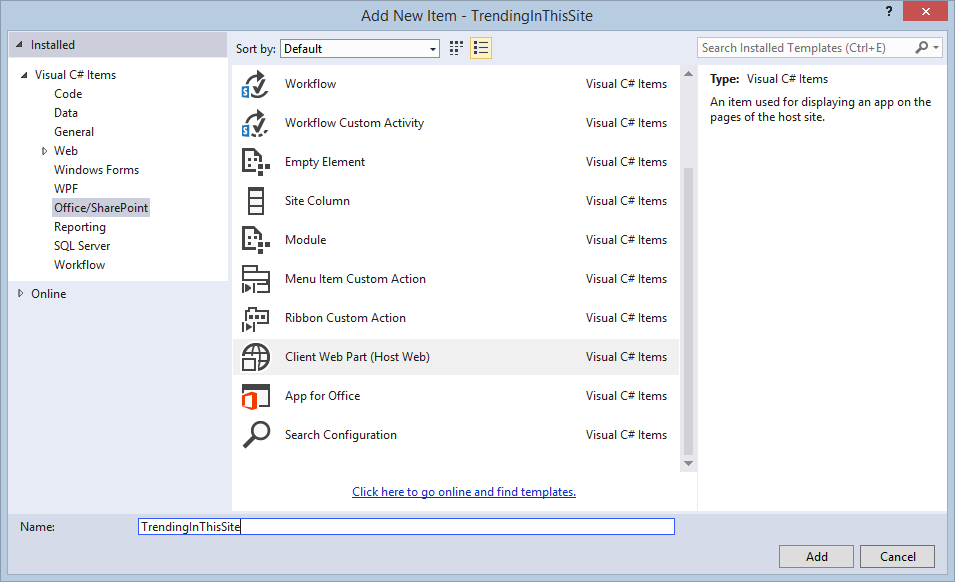Open the help question mark
Screen dimensions: 955x582
(x=889, y=11)
